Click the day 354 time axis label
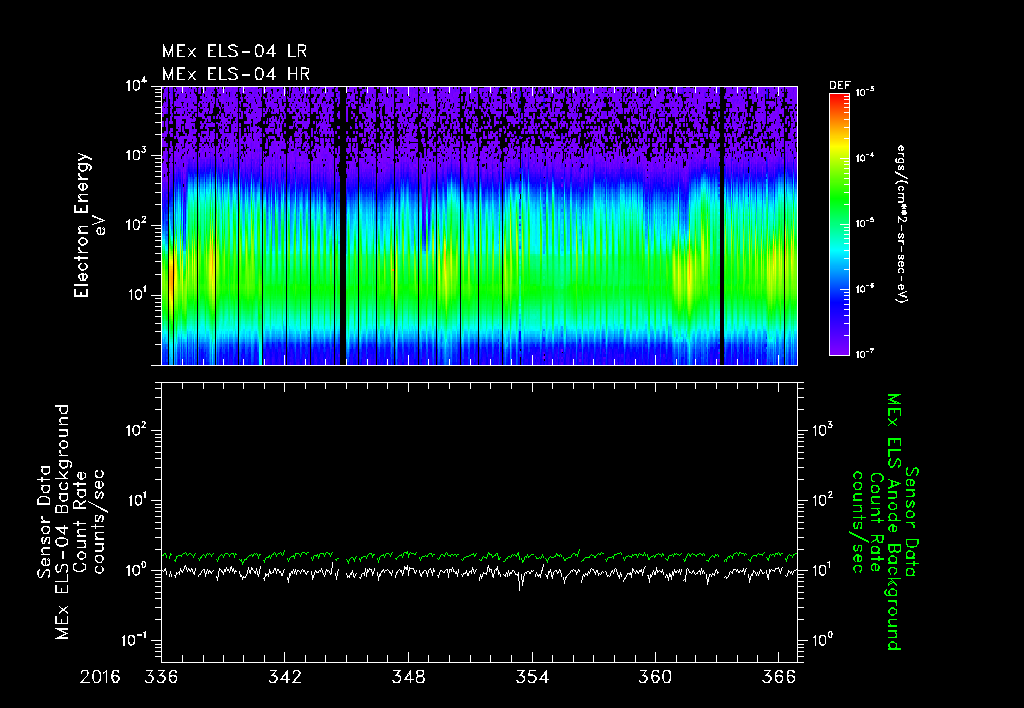 click(532, 677)
